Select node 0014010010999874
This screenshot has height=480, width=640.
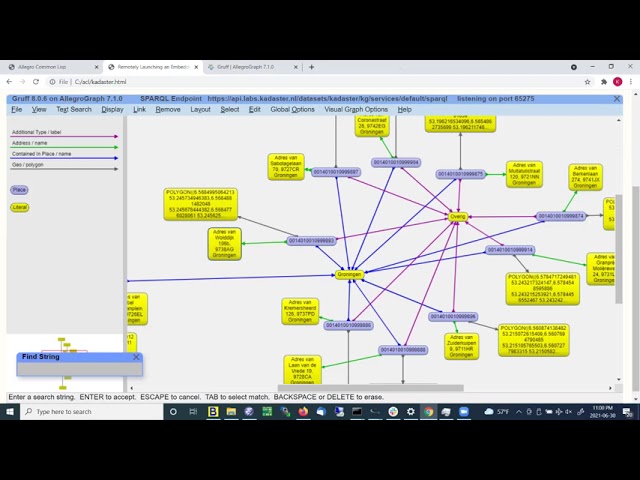click(x=561, y=216)
